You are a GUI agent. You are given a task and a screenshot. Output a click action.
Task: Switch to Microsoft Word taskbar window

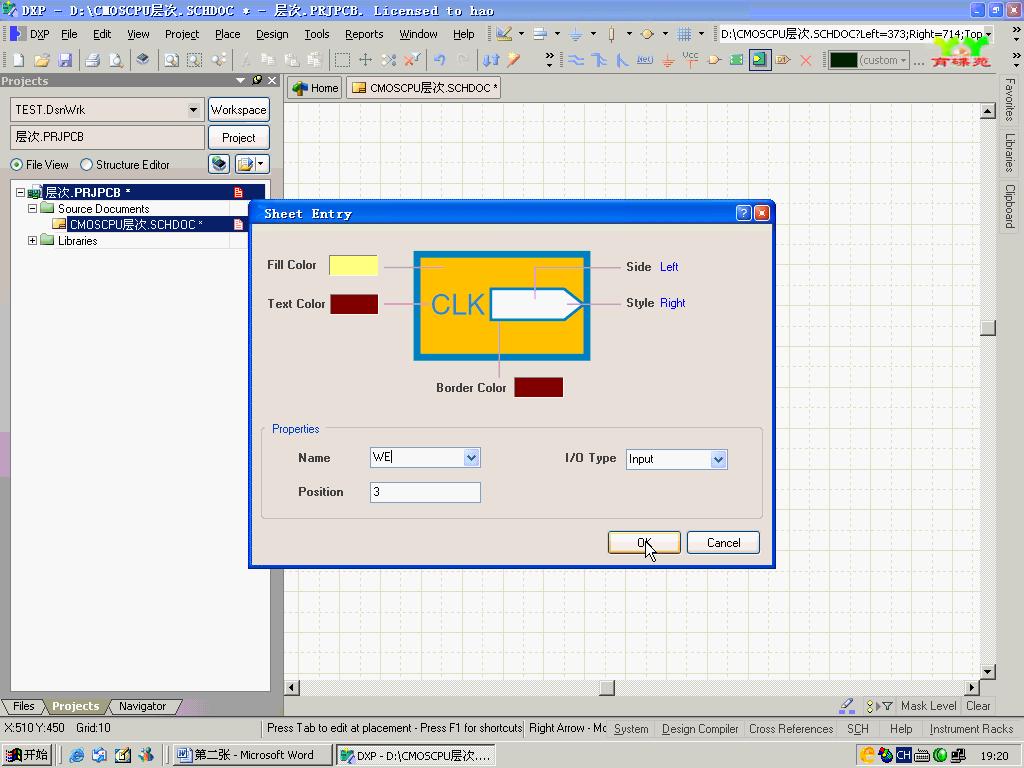point(252,755)
